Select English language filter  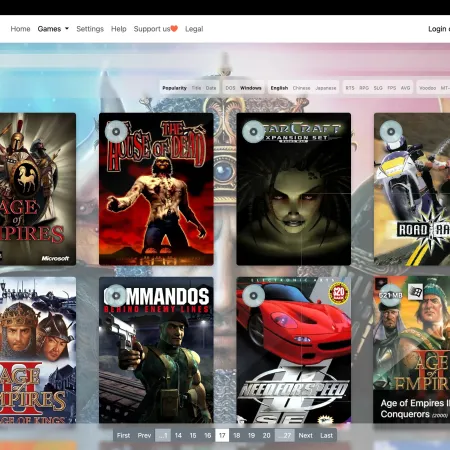pyautogui.click(x=279, y=88)
